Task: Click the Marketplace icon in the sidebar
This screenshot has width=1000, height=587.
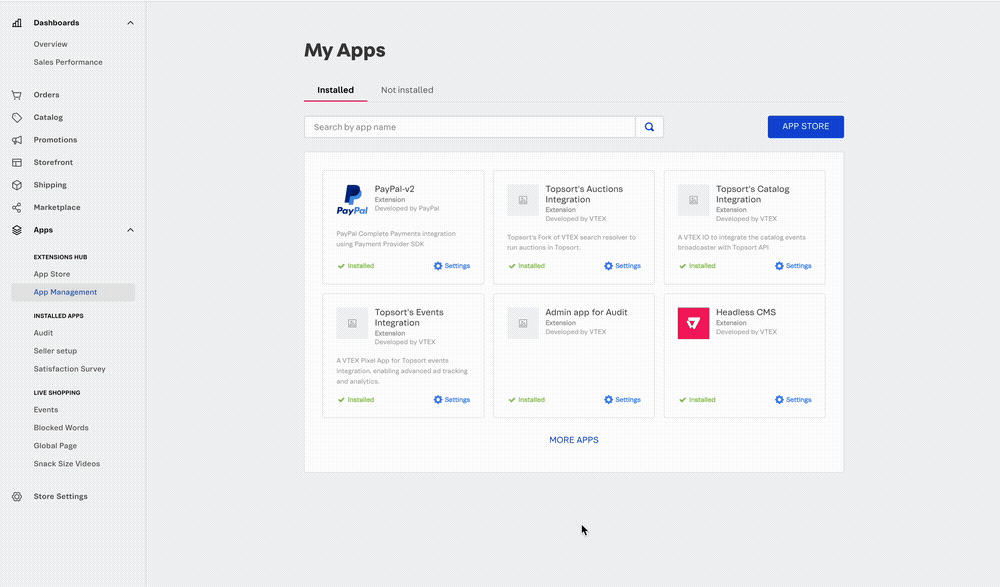Action: 16,207
